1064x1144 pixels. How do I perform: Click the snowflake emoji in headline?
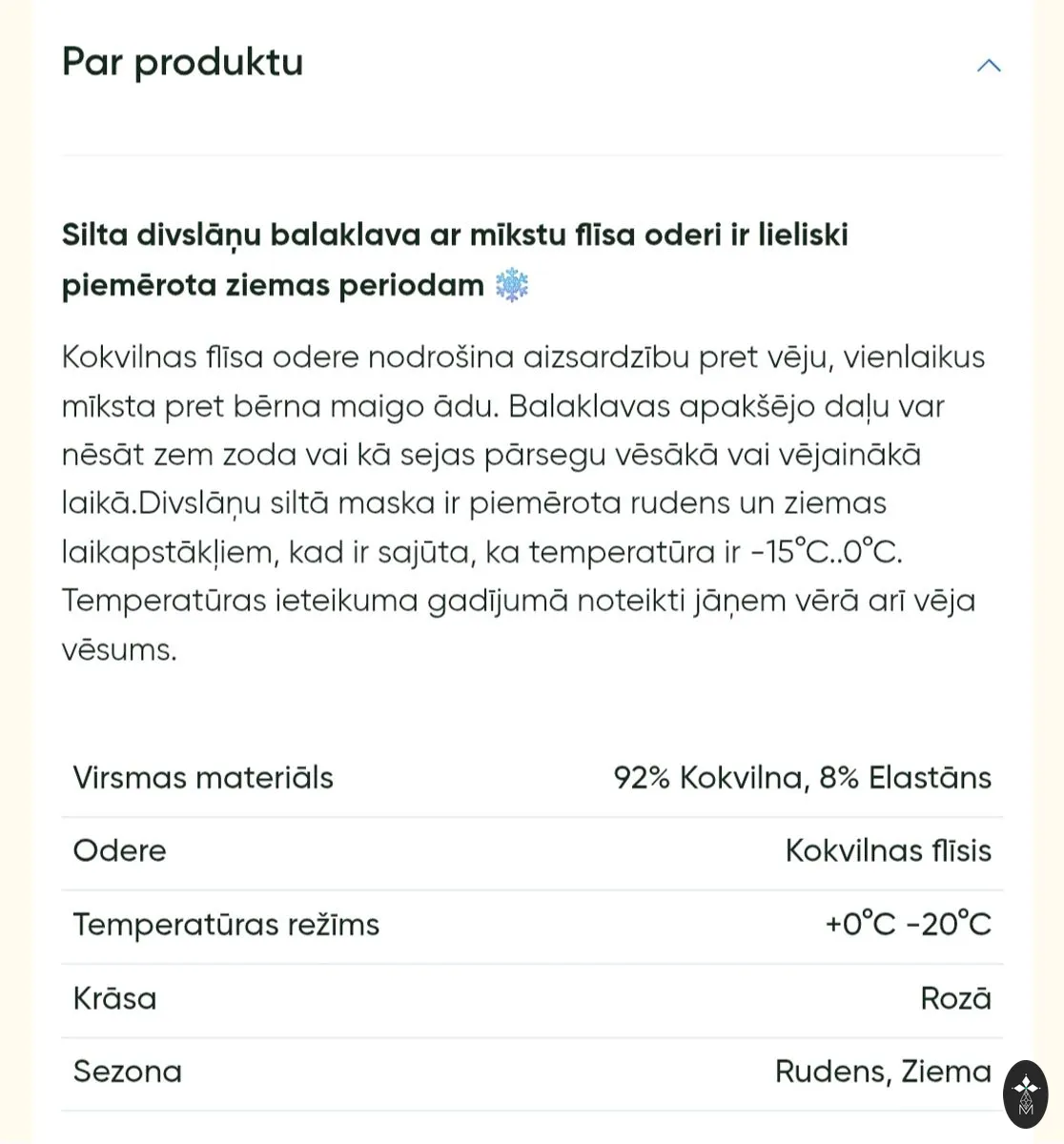[512, 285]
